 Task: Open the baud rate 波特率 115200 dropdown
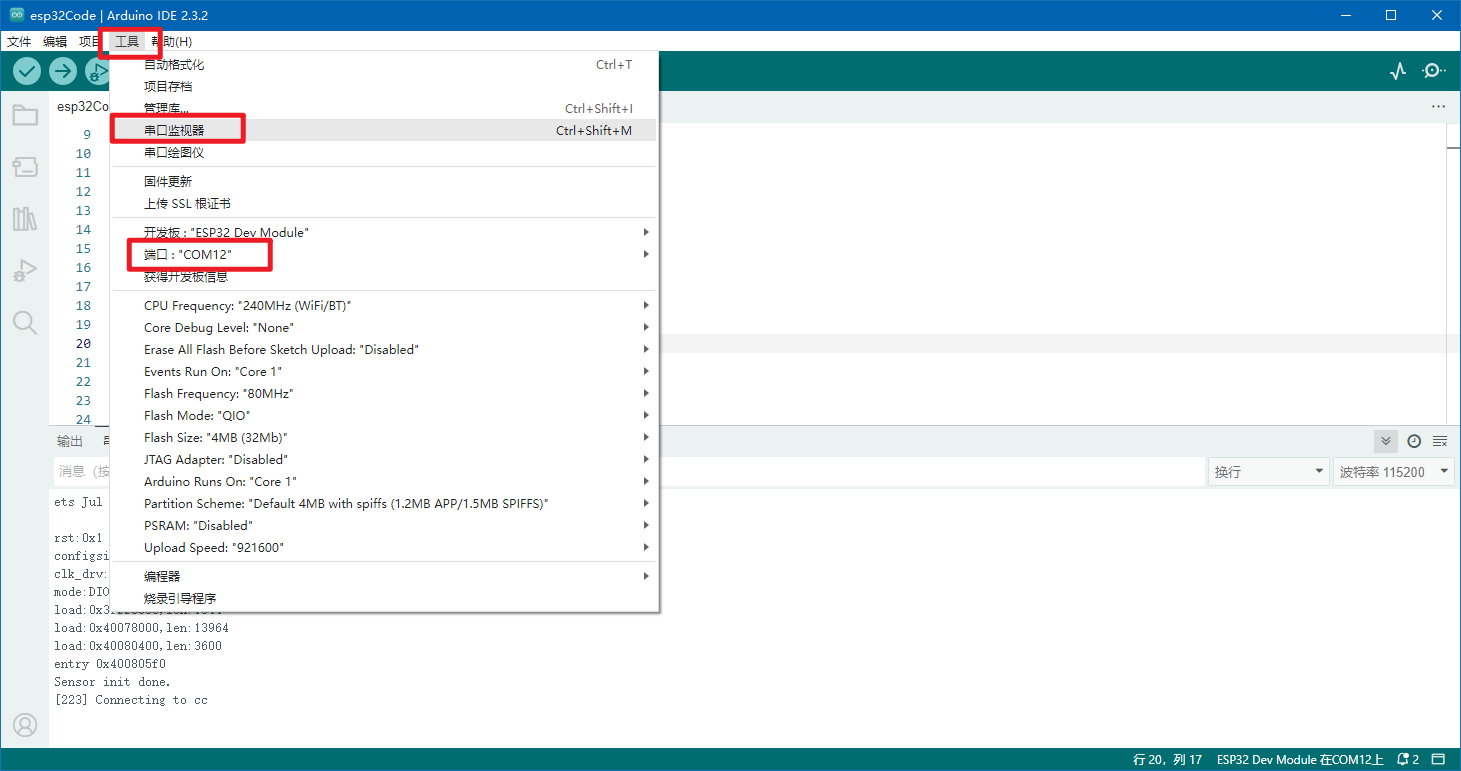(1394, 472)
